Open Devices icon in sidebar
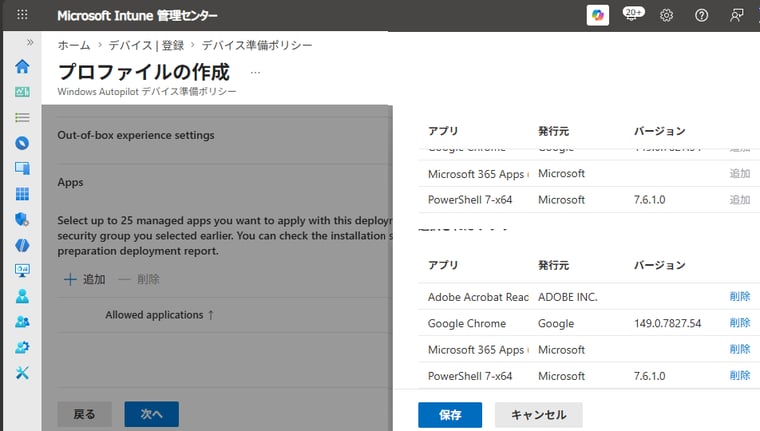Image resolution: width=760 pixels, height=431 pixels. [22, 168]
